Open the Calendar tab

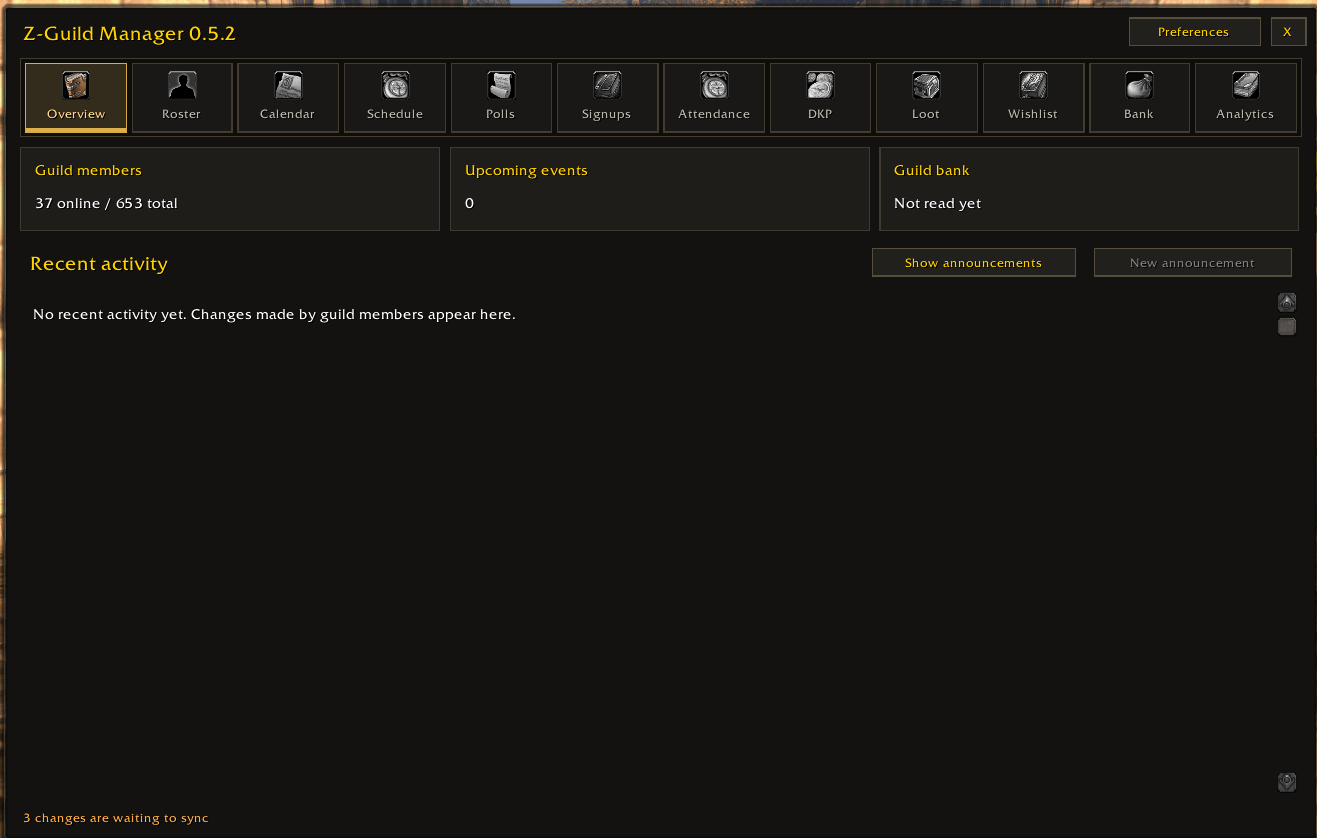pyautogui.click(x=288, y=98)
